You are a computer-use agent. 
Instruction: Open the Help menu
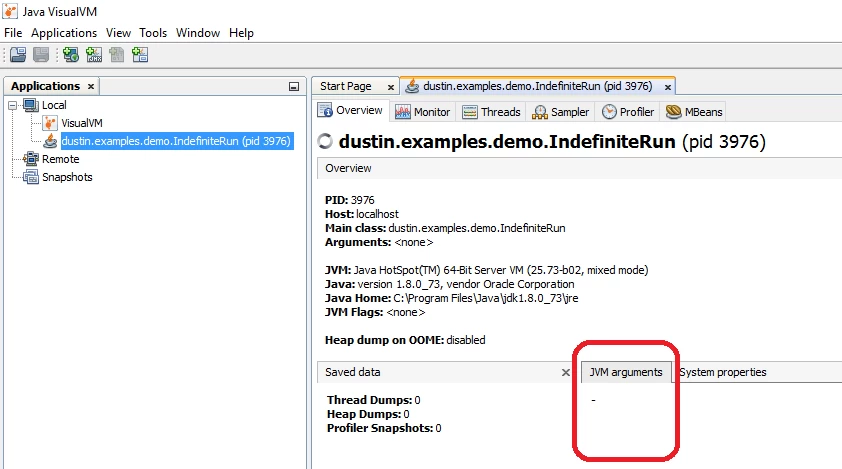tap(241, 33)
